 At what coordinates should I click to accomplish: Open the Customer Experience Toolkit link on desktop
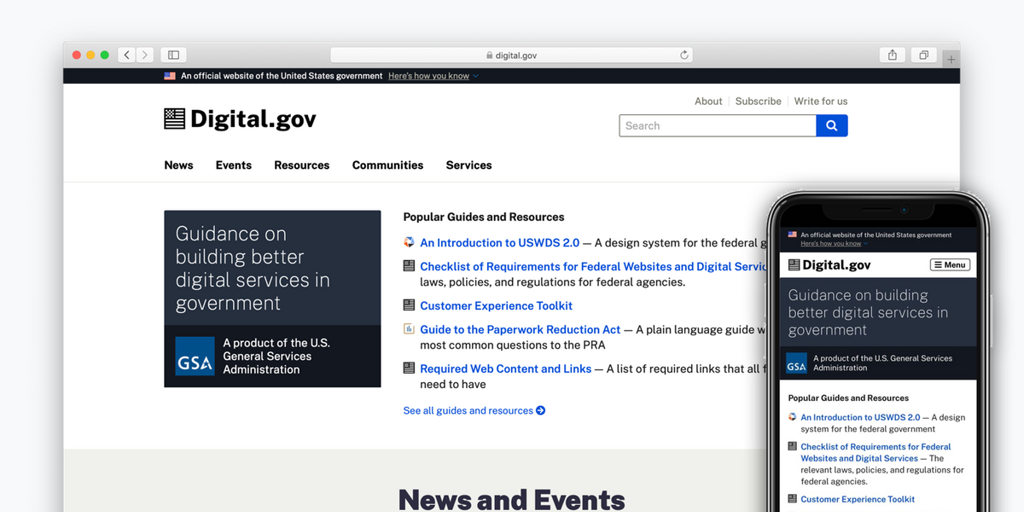(x=496, y=306)
